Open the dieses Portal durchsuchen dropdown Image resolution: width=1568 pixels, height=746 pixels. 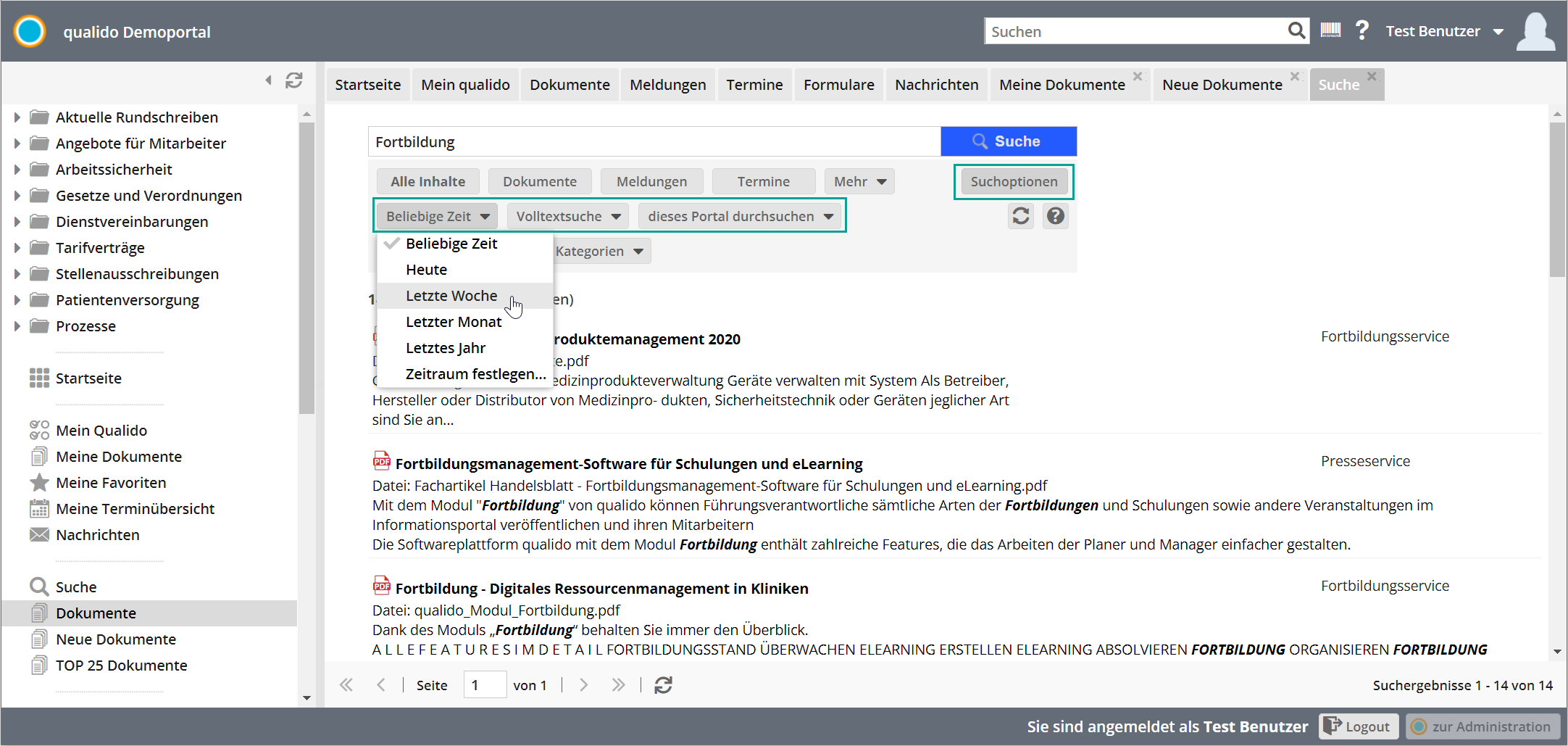coord(741,216)
